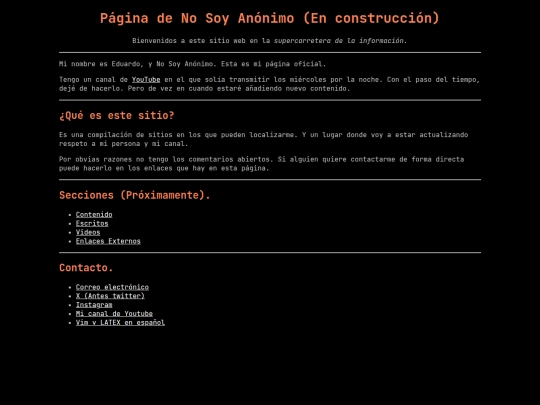540x405 pixels.
Task: Click the 'Por obvias razones' paragraph
Action: 262,164
